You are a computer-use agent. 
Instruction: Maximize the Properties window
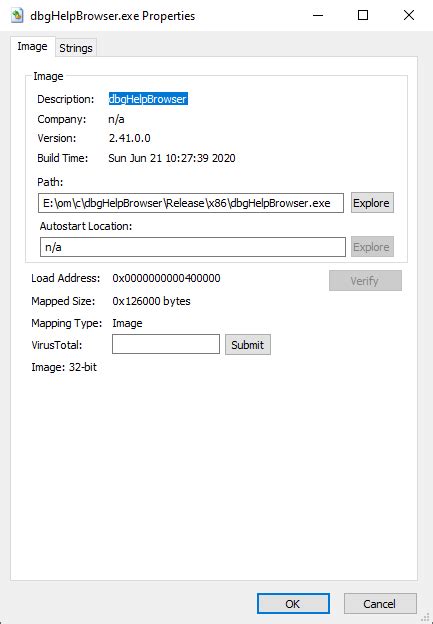[363, 16]
